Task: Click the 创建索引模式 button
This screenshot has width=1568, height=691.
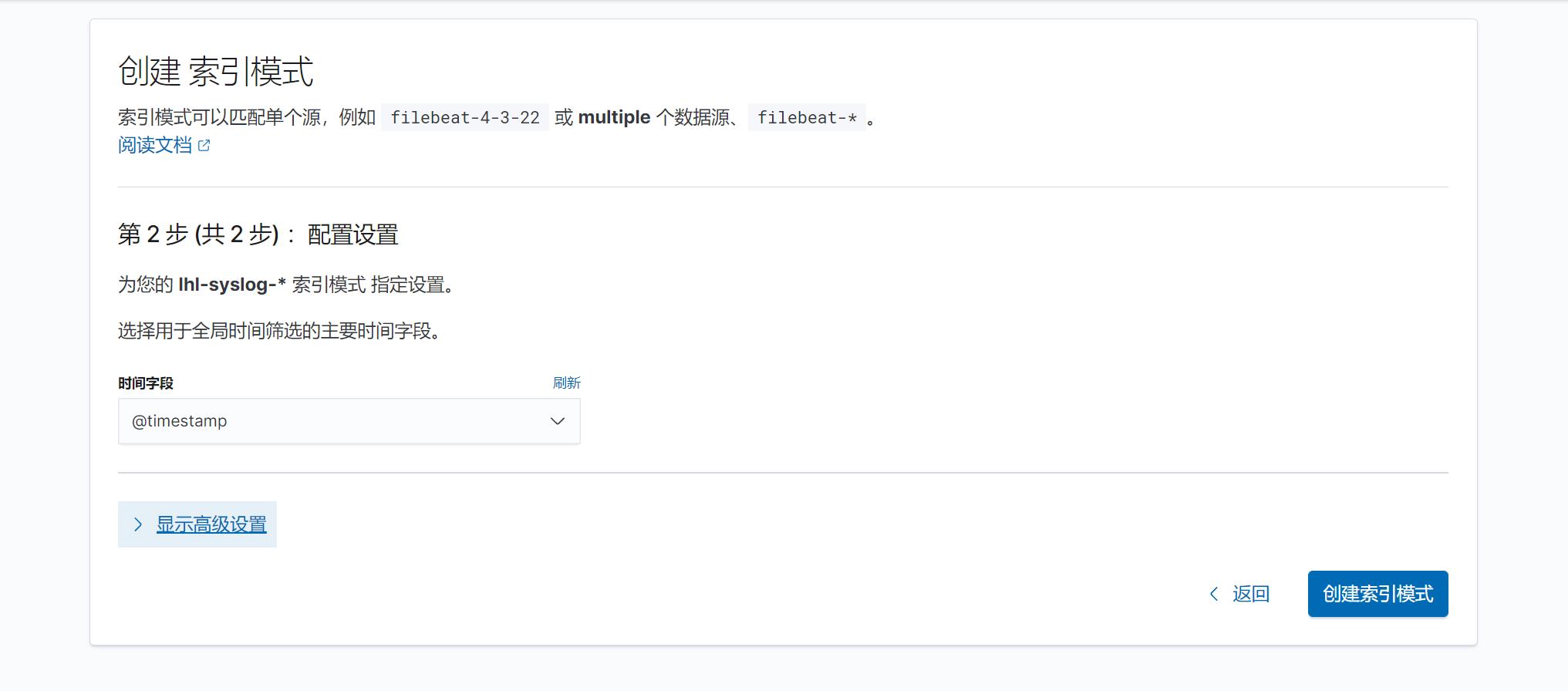Action: pyautogui.click(x=1377, y=594)
